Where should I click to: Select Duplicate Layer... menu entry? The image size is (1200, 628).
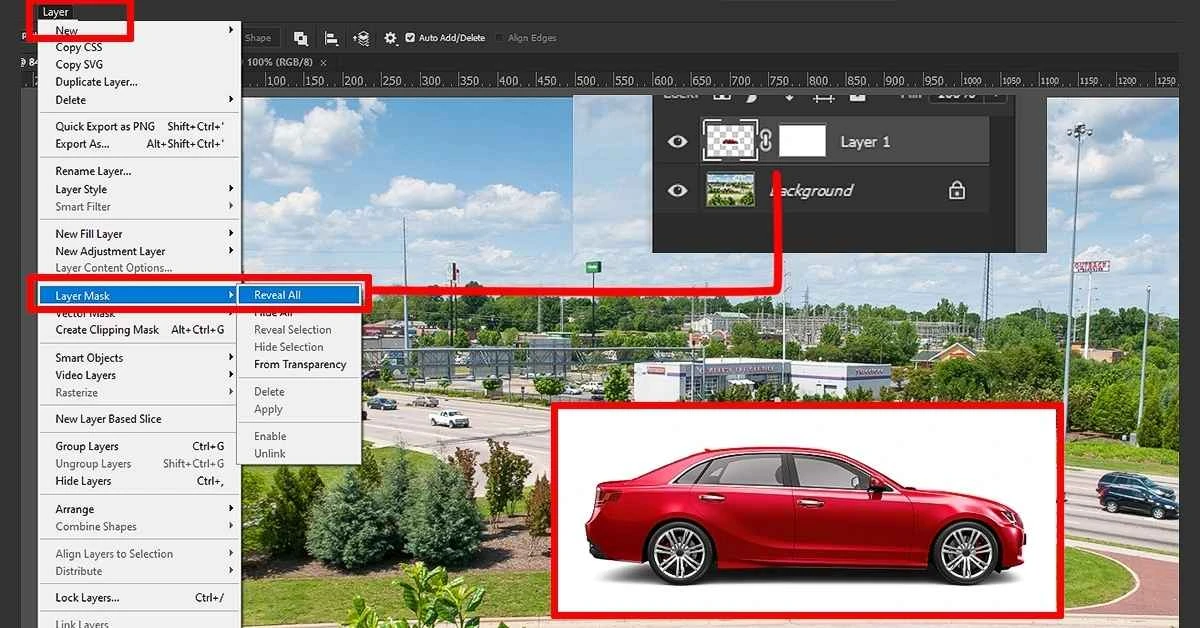tap(96, 82)
